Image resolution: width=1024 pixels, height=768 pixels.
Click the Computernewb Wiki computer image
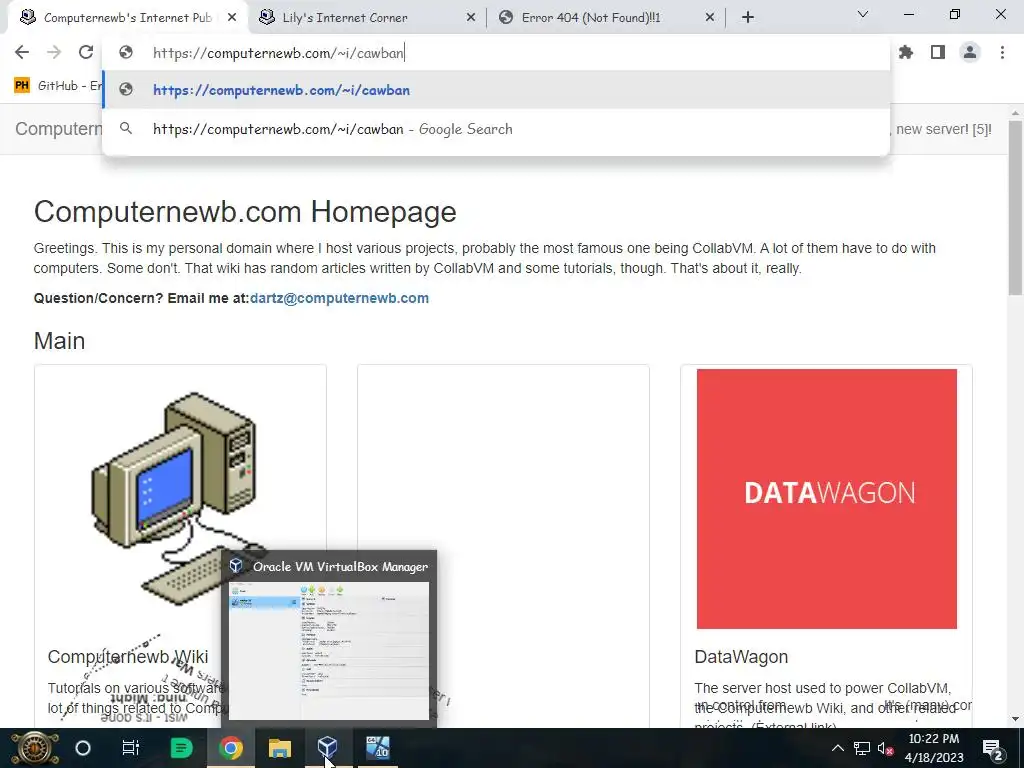(180, 498)
